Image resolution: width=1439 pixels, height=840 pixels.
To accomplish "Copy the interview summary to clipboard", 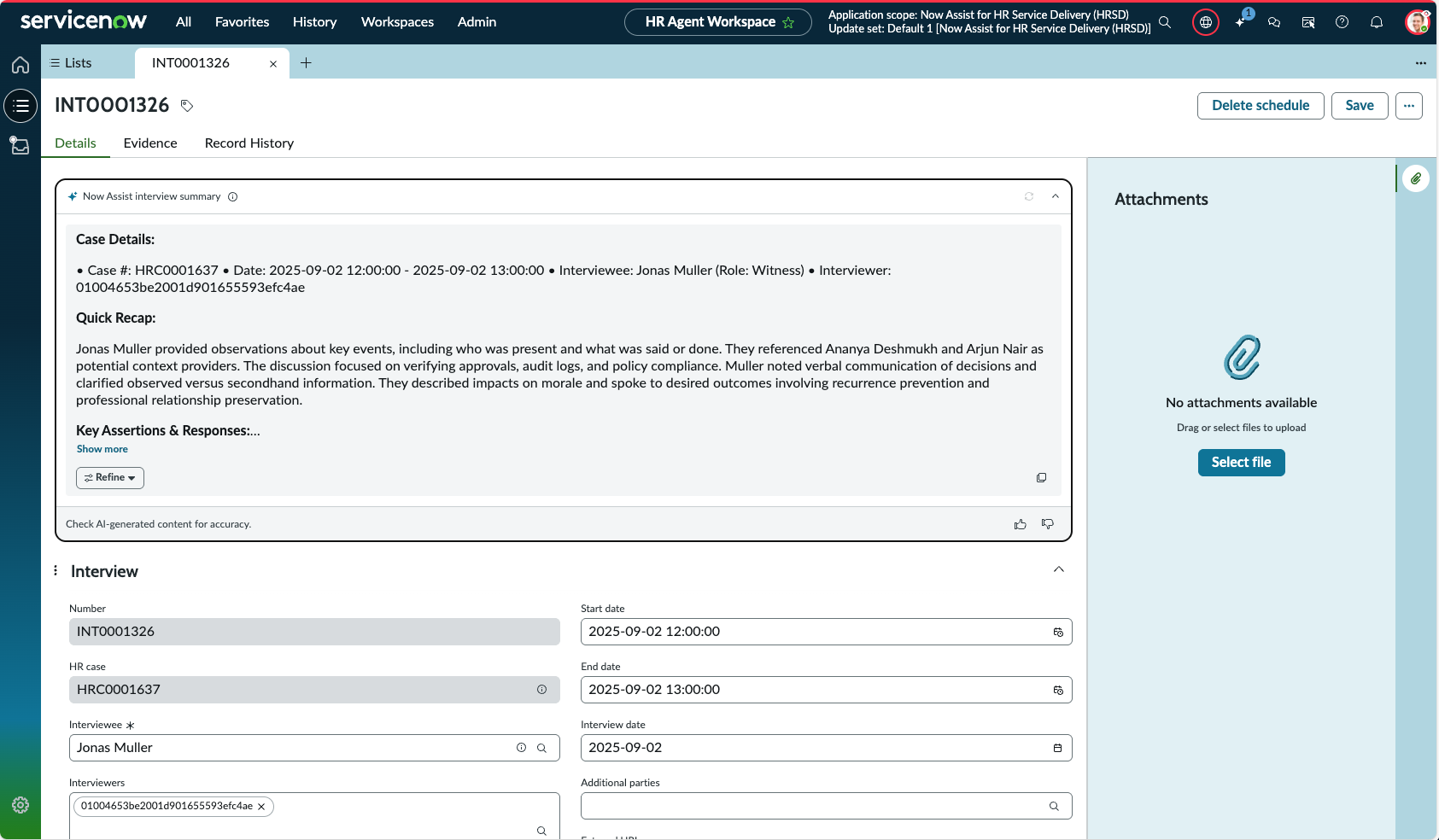I will (x=1041, y=478).
